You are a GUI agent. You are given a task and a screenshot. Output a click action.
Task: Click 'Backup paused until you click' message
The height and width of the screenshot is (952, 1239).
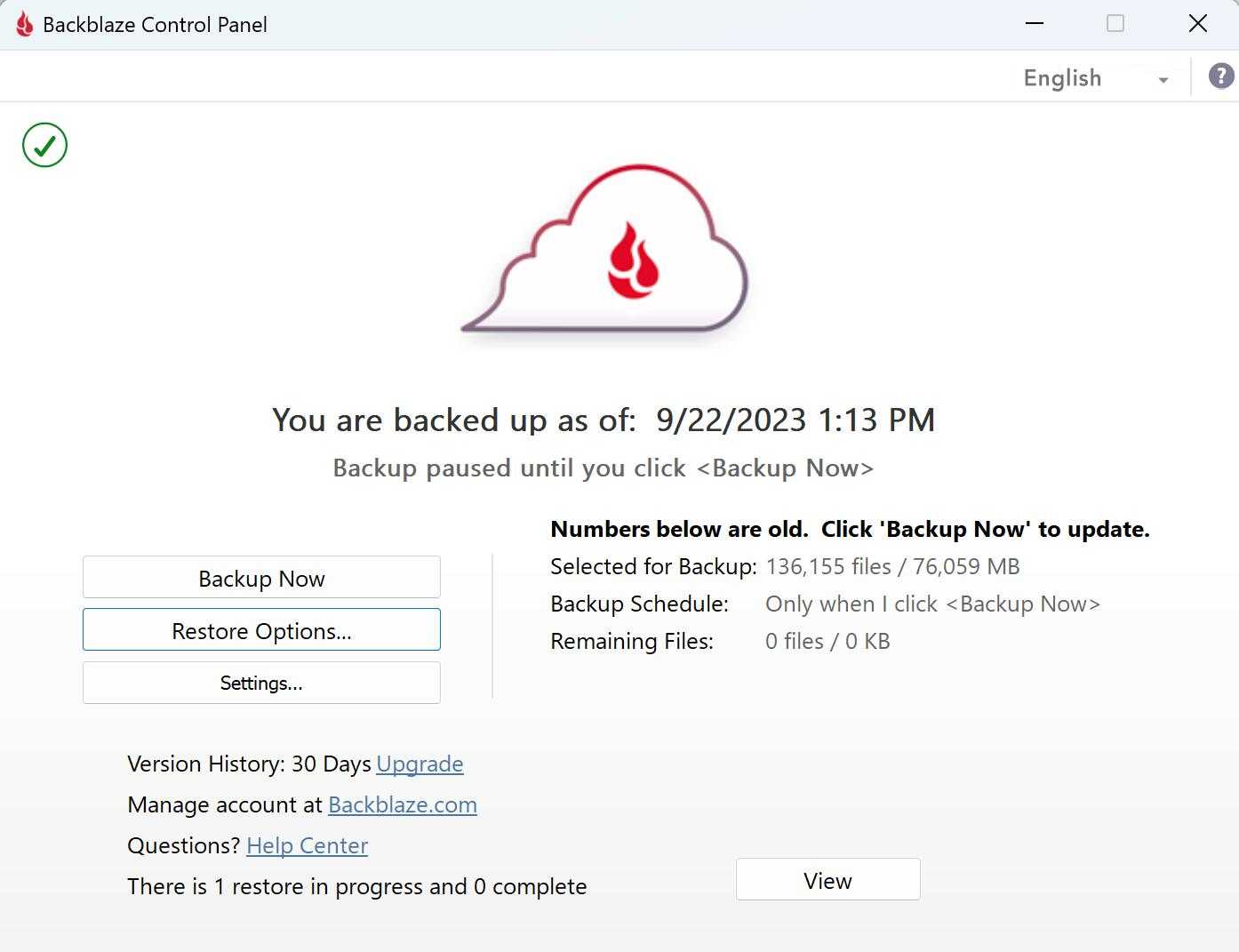coord(604,468)
